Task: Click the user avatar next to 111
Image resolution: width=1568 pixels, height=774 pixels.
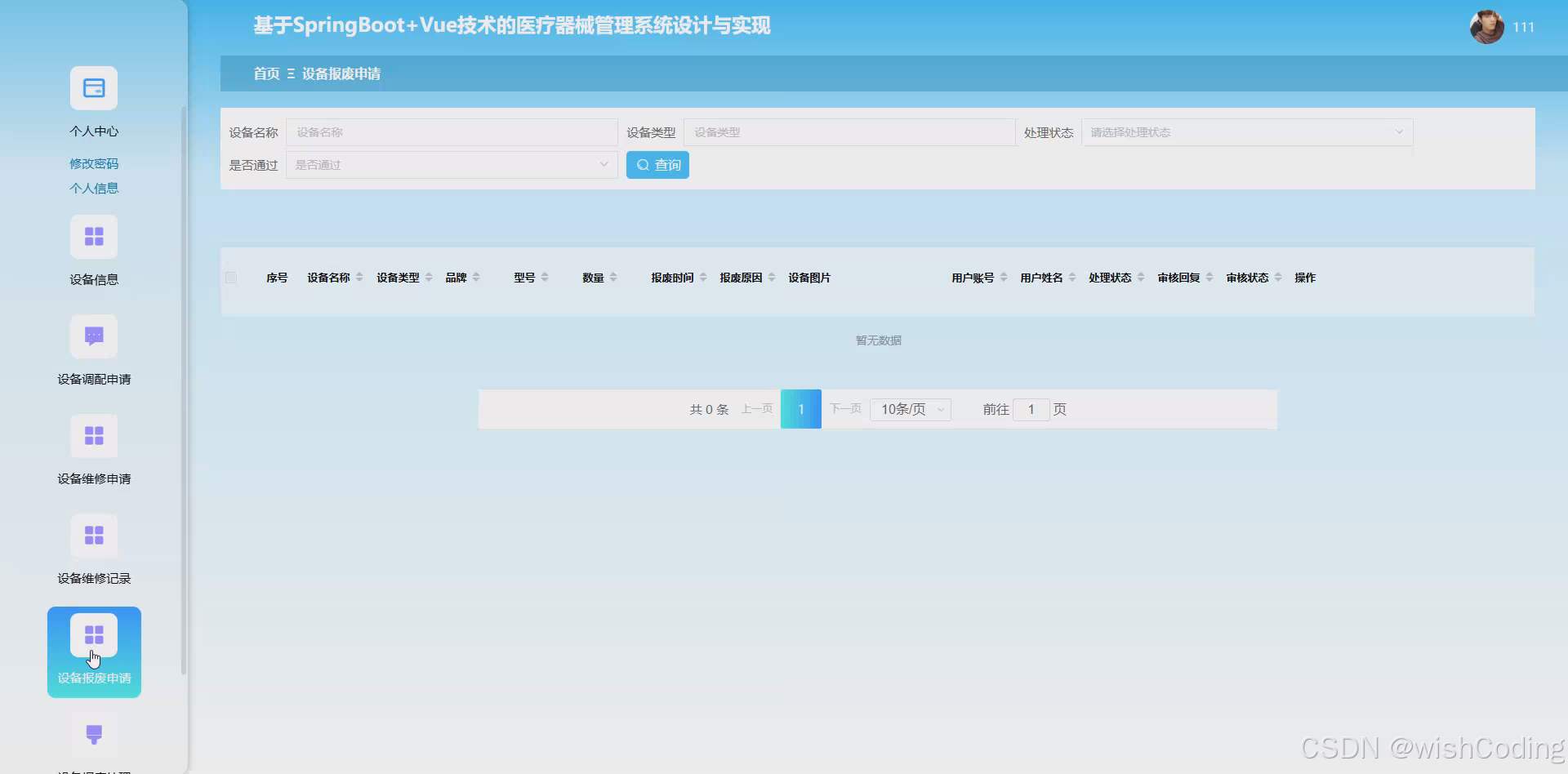Action: 1488,27
